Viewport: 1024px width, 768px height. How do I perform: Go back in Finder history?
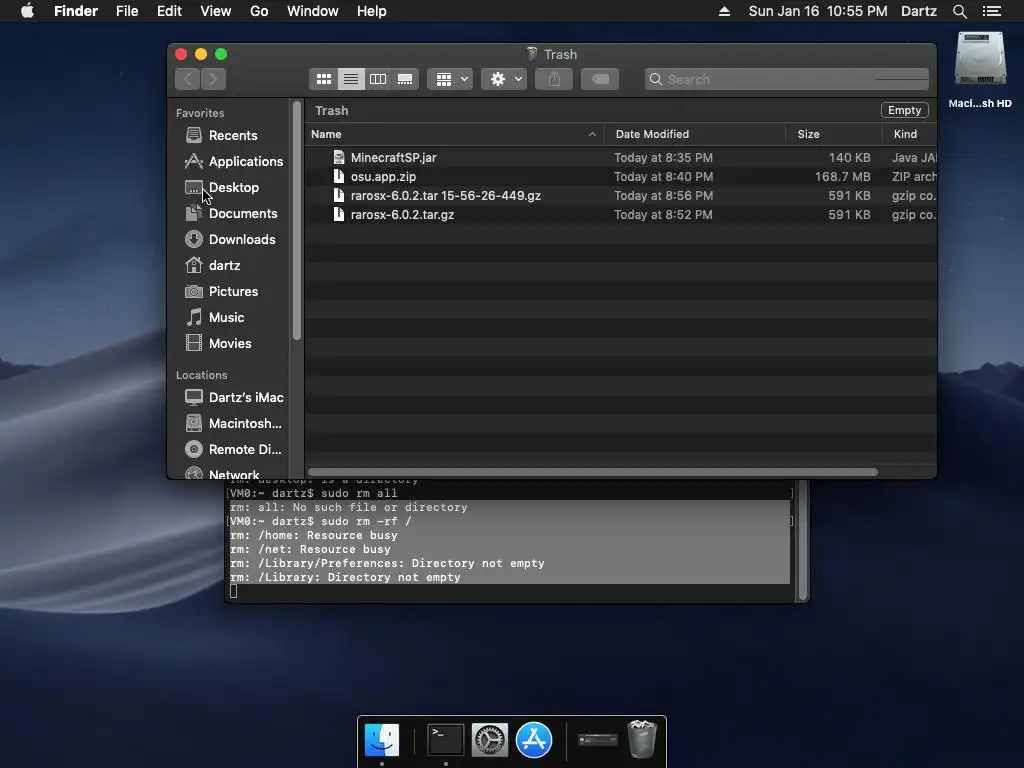pyautogui.click(x=188, y=79)
